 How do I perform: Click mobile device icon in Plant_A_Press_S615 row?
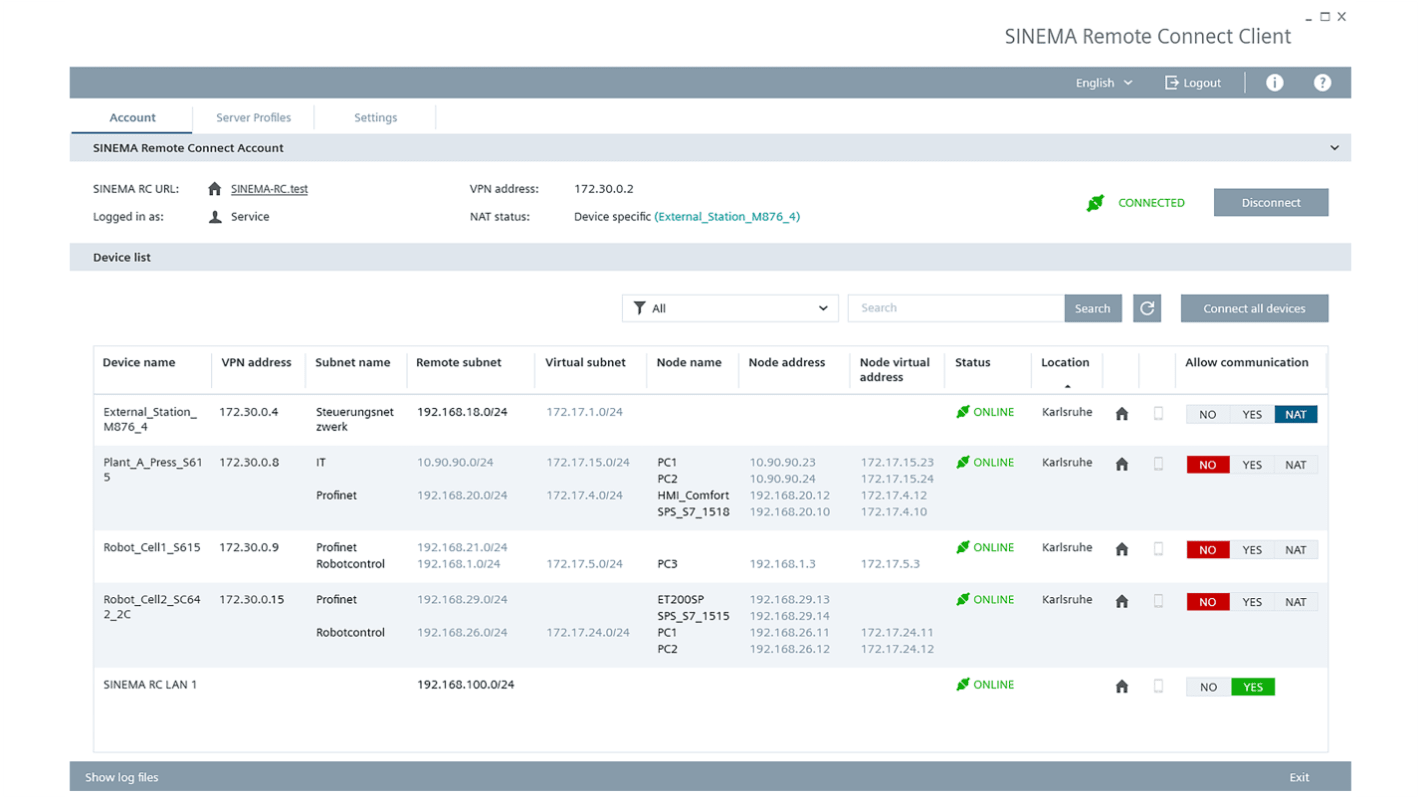click(1158, 463)
